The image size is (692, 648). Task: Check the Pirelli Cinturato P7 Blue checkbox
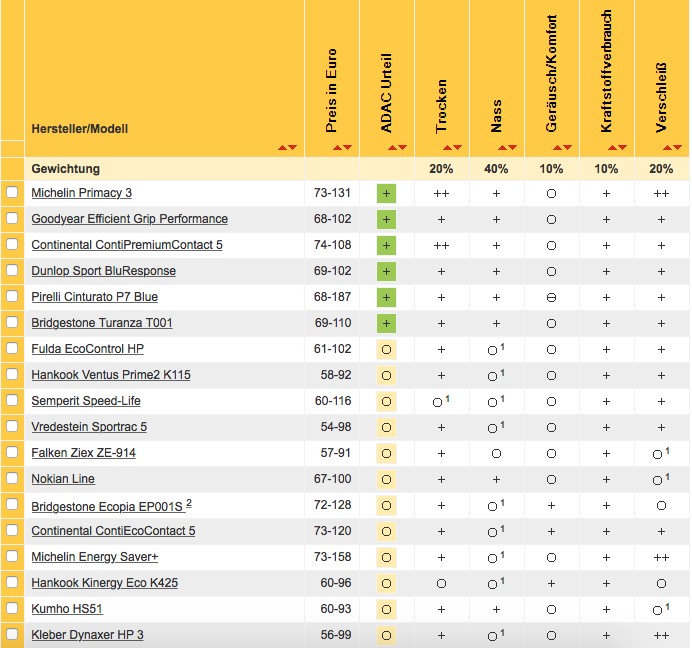point(12,296)
